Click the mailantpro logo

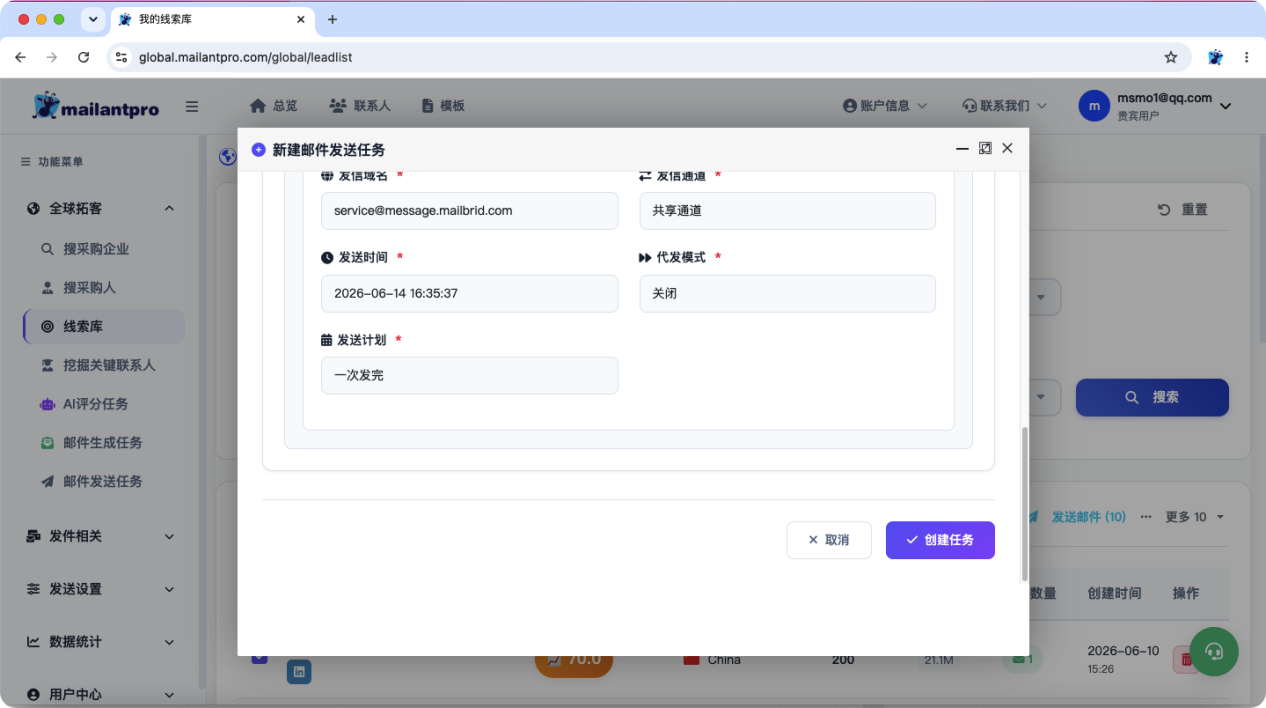click(x=96, y=106)
